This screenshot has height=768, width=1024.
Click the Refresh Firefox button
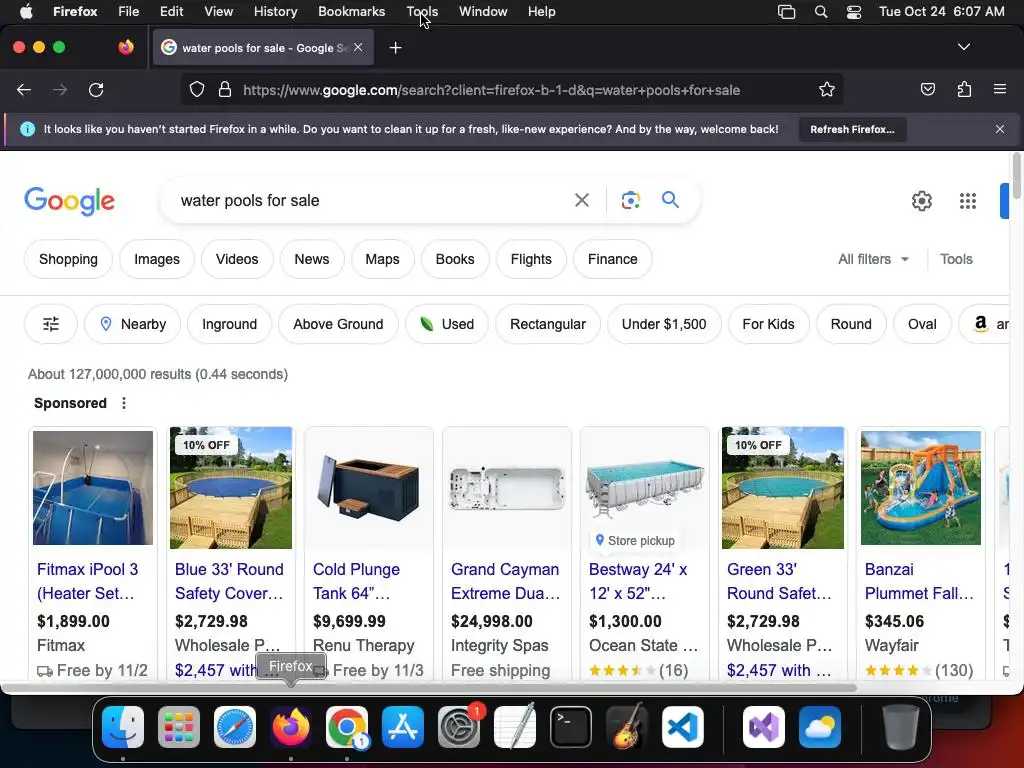point(852,129)
